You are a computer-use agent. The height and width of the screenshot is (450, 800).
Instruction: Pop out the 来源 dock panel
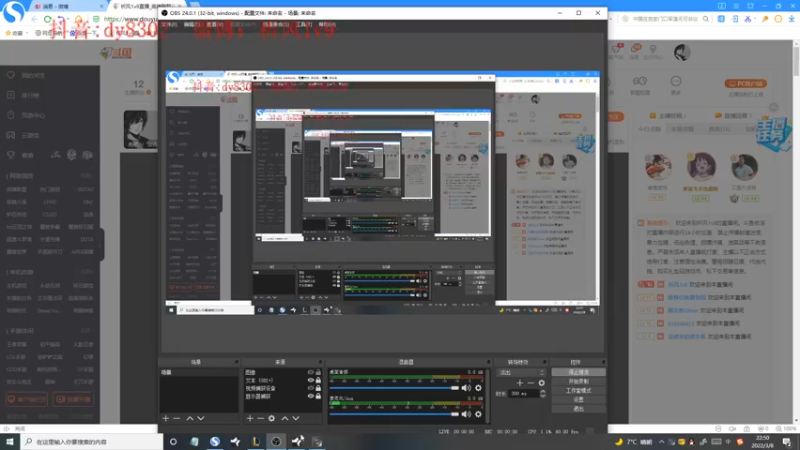[320, 362]
